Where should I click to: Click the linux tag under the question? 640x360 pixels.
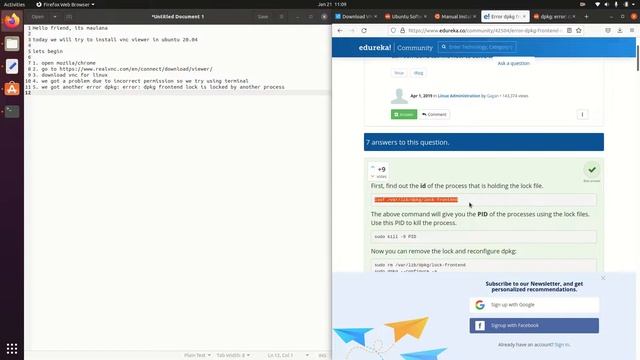[399, 73]
